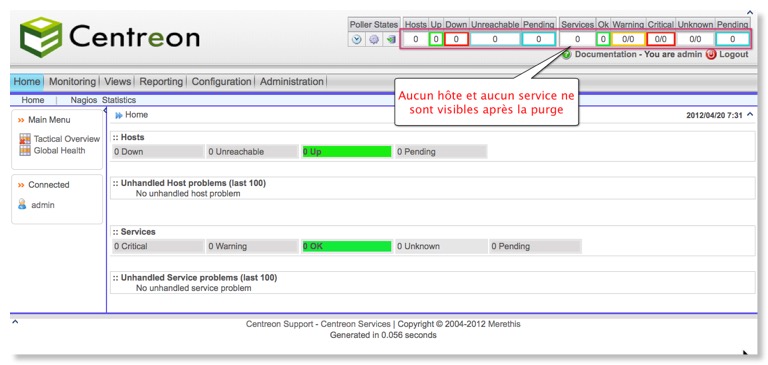The image size is (768, 365).
Task: Click the total Services count cell
Action: point(577,39)
